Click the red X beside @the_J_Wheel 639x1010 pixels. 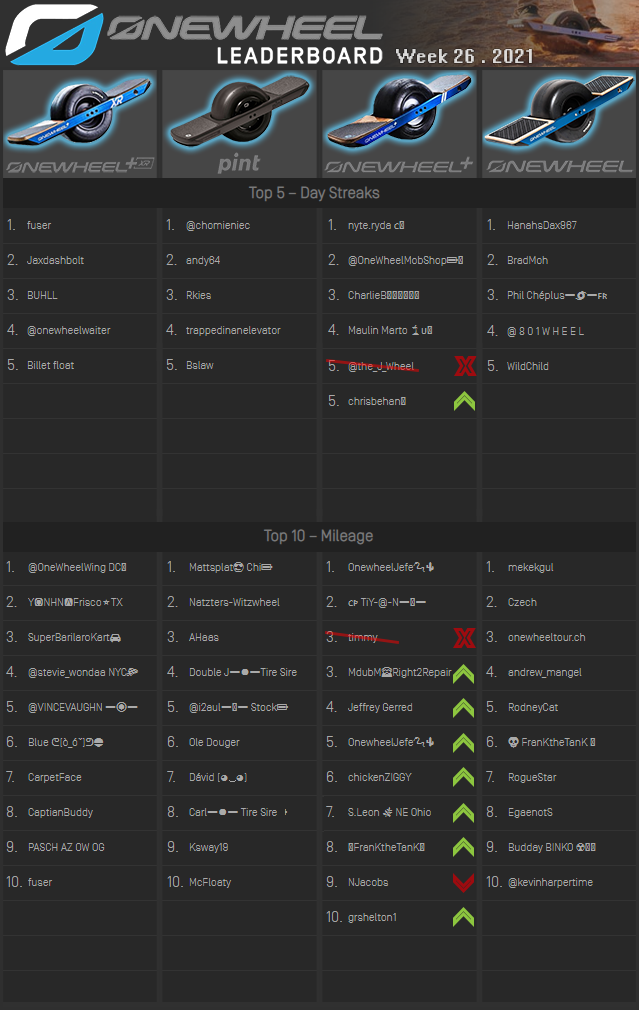click(464, 366)
